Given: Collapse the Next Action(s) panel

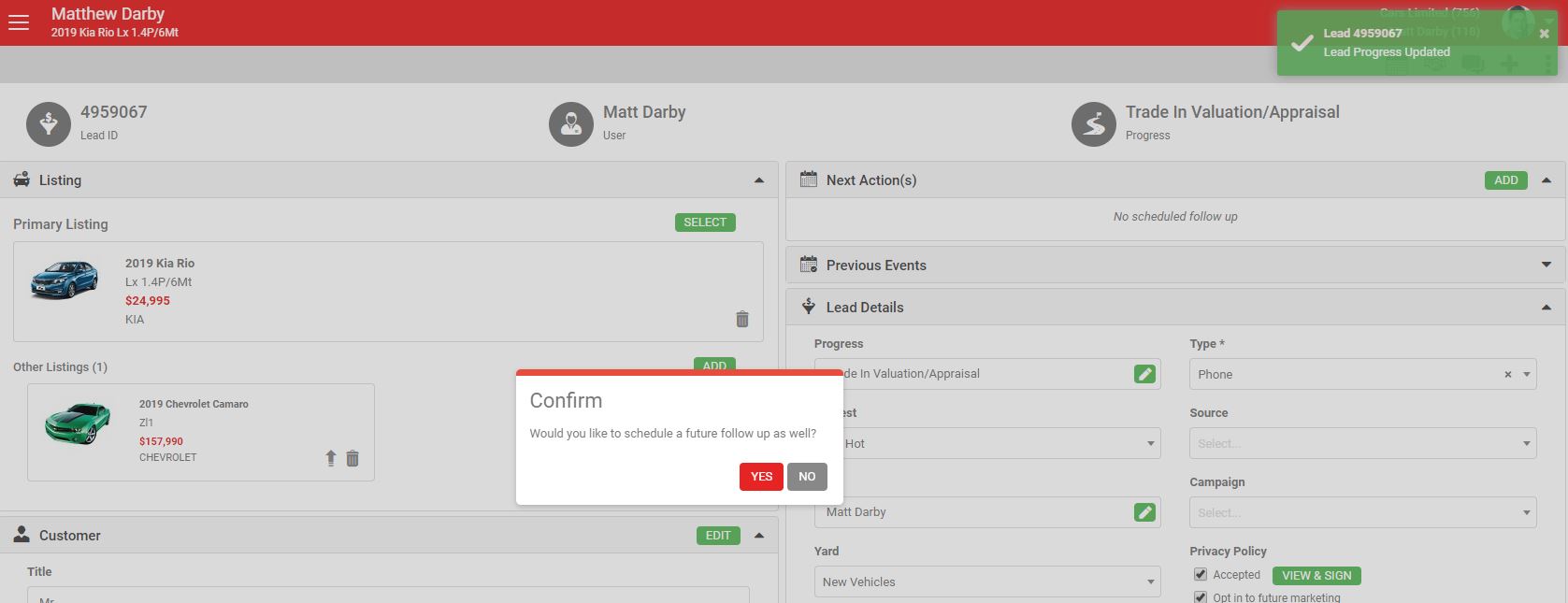Looking at the screenshot, I should coord(1546,180).
